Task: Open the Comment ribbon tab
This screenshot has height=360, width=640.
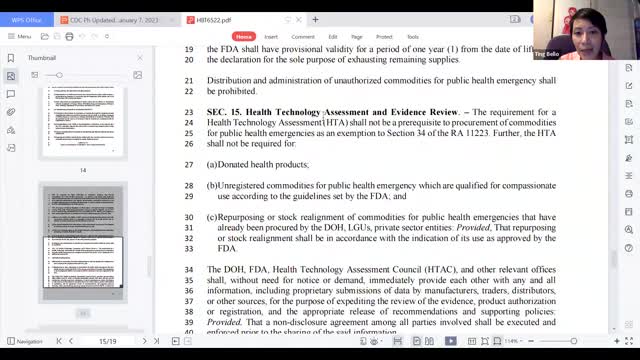Action: click(x=303, y=37)
